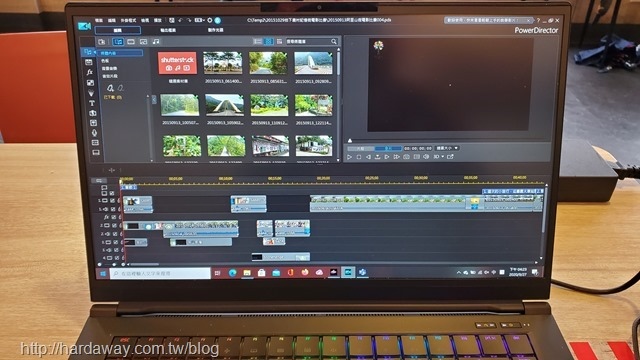The image size is (640, 360).
Task: Click the library search magnifier icon
Action: click(x=334, y=42)
